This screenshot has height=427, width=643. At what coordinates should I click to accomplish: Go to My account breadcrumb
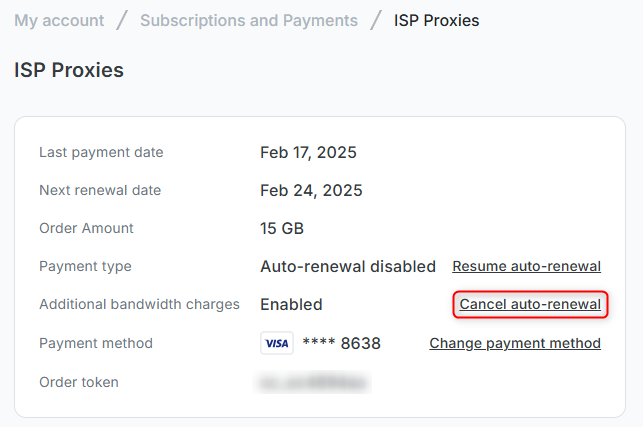[x=59, y=20]
